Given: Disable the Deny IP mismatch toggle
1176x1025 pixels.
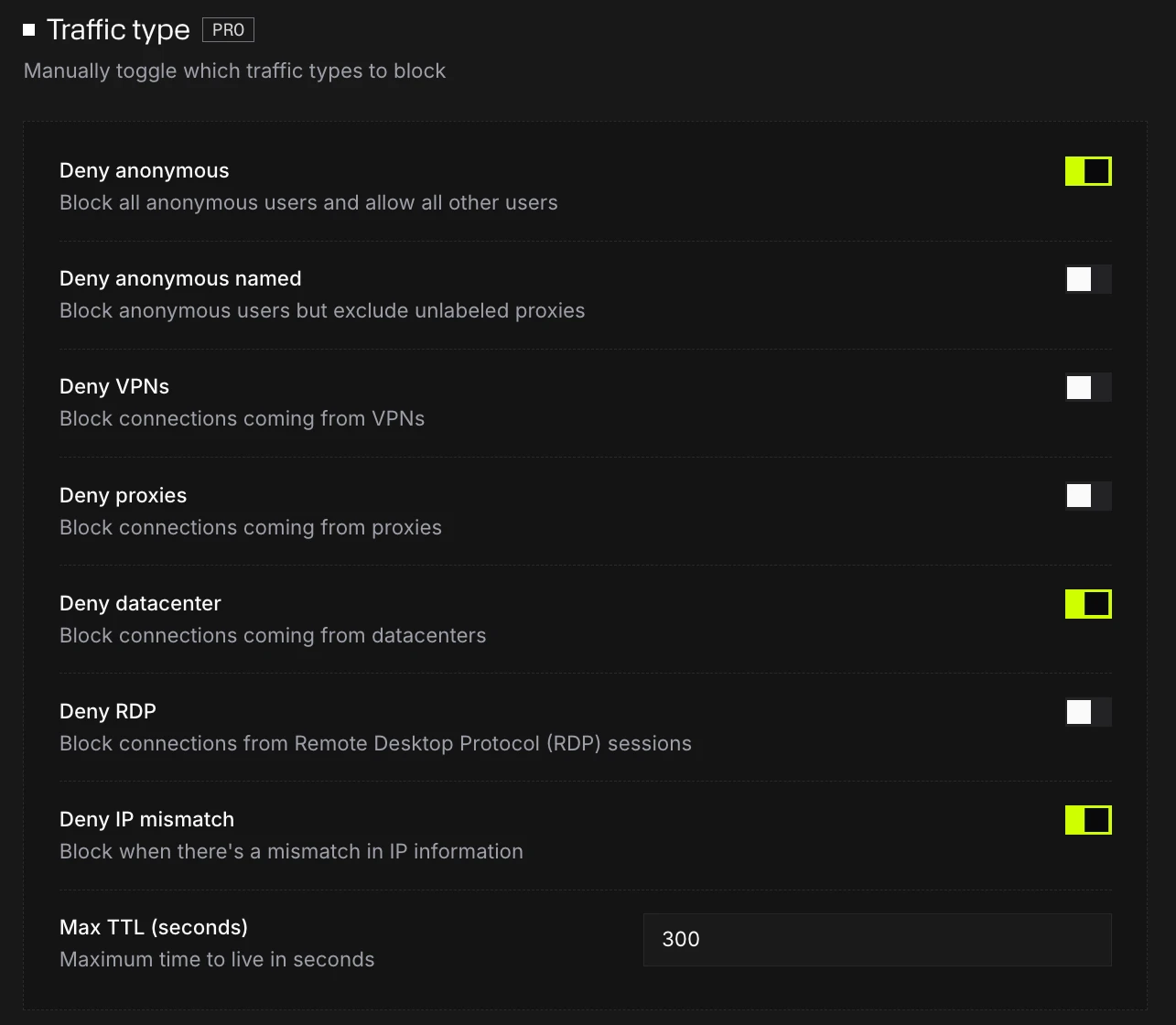Looking at the screenshot, I should tap(1088, 820).
